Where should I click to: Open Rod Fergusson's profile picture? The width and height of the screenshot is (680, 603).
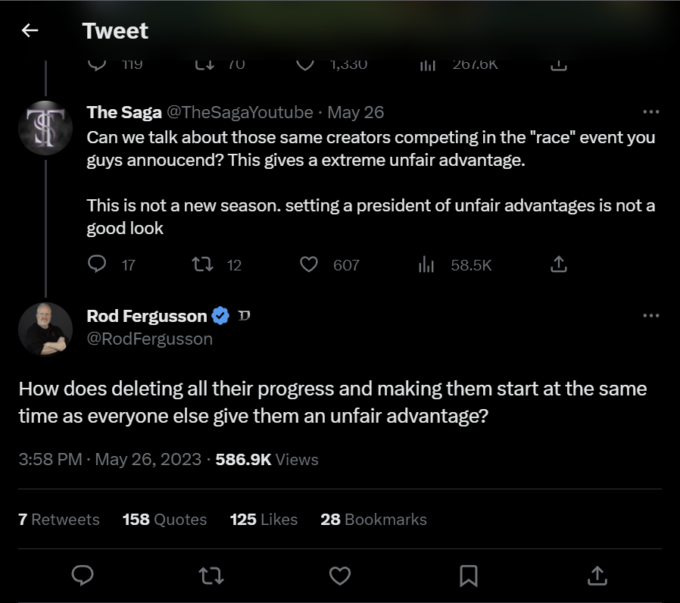46,329
